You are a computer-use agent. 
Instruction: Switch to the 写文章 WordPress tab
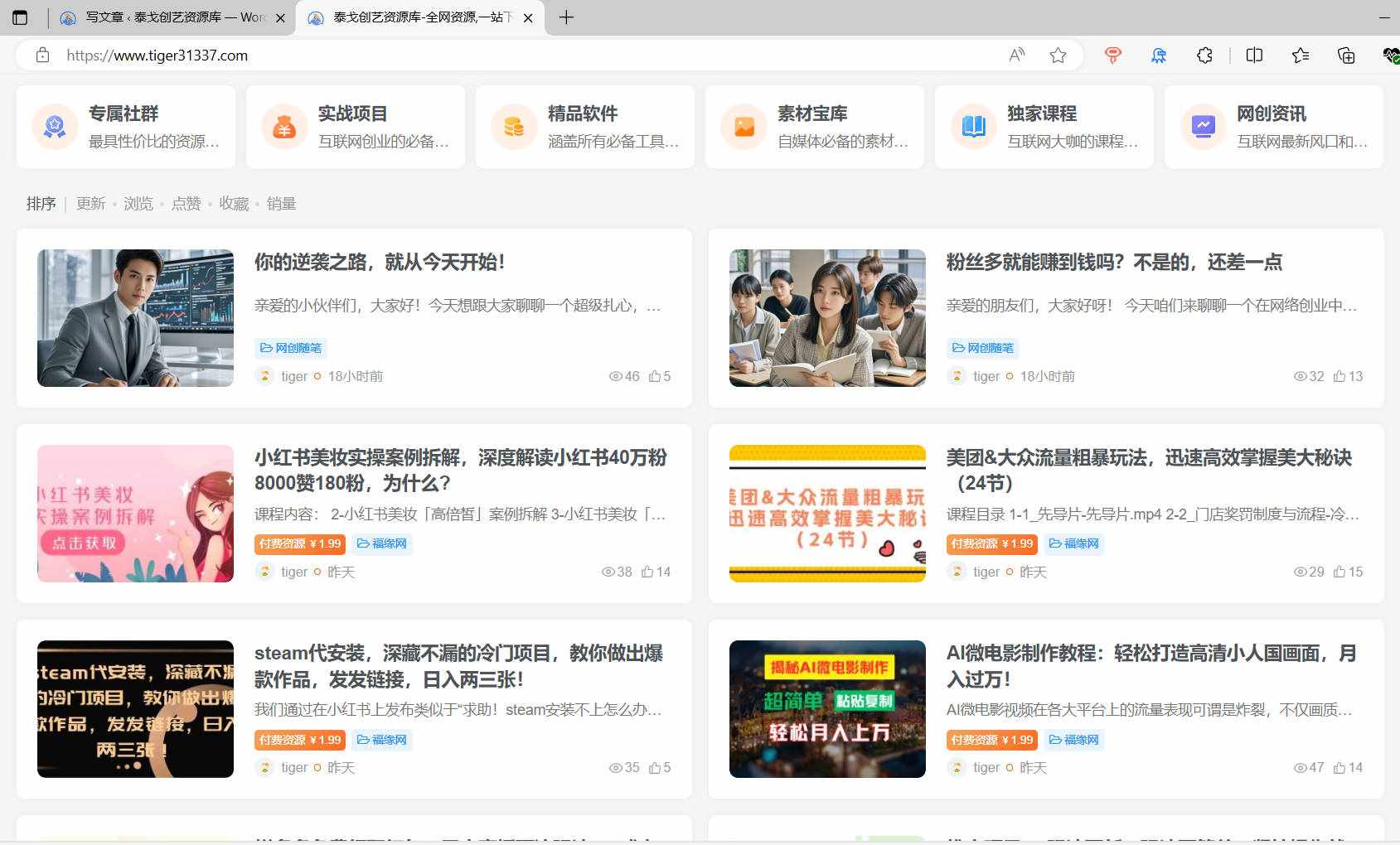point(172,17)
